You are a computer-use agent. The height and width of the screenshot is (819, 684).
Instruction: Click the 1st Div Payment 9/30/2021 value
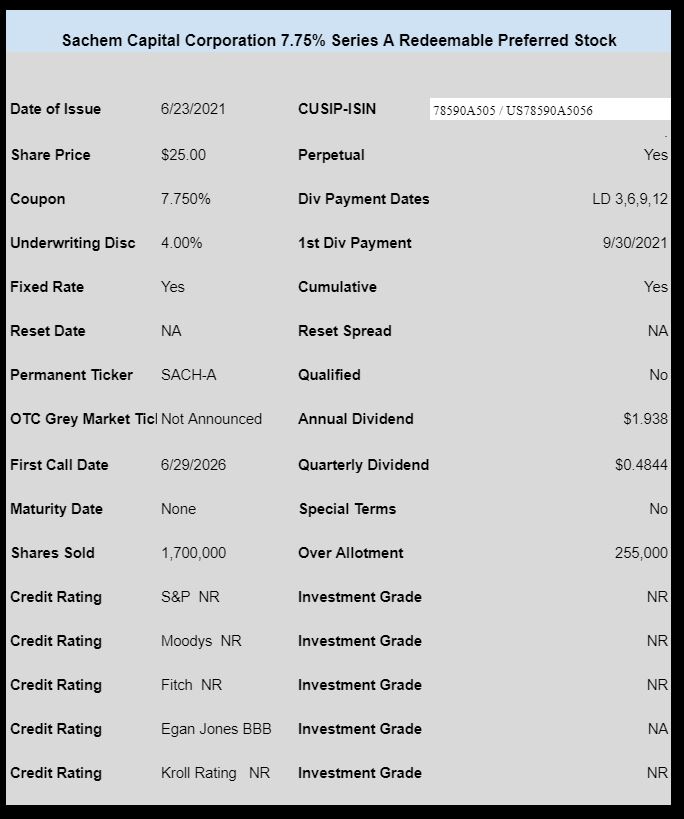click(x=635, y=242)
